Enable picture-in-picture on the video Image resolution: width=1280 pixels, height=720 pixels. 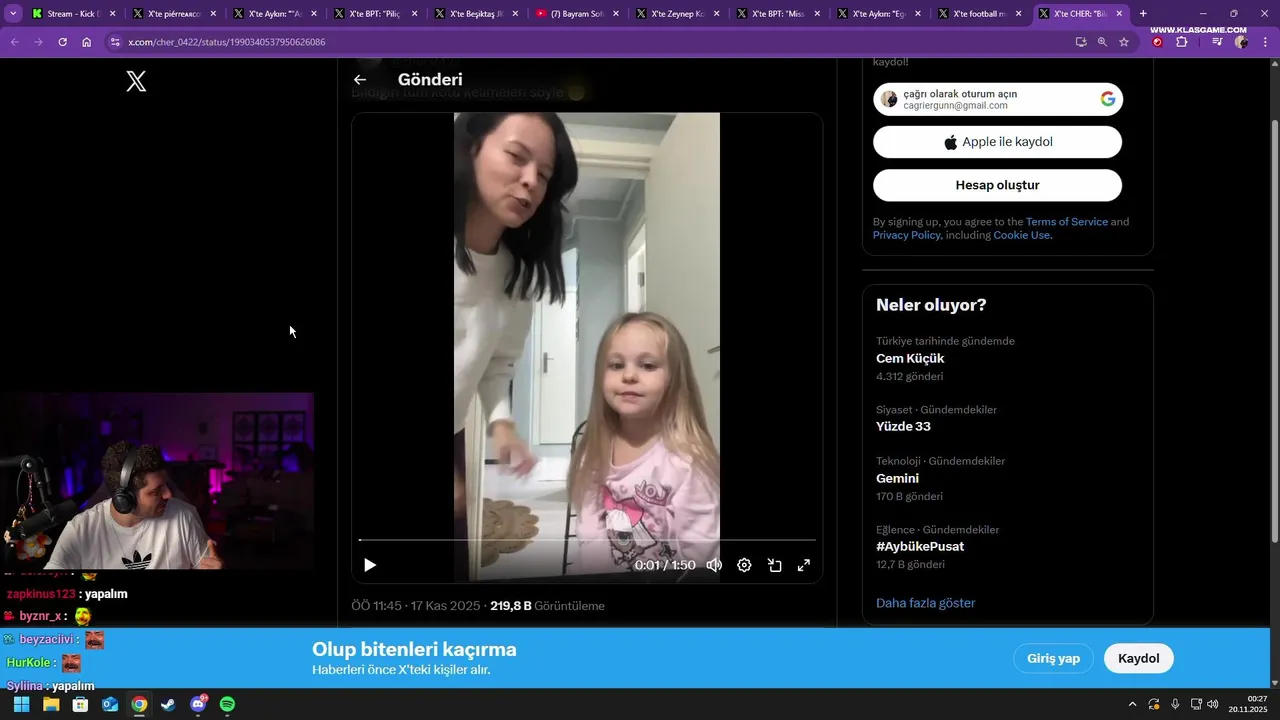(x=774, y=565)
